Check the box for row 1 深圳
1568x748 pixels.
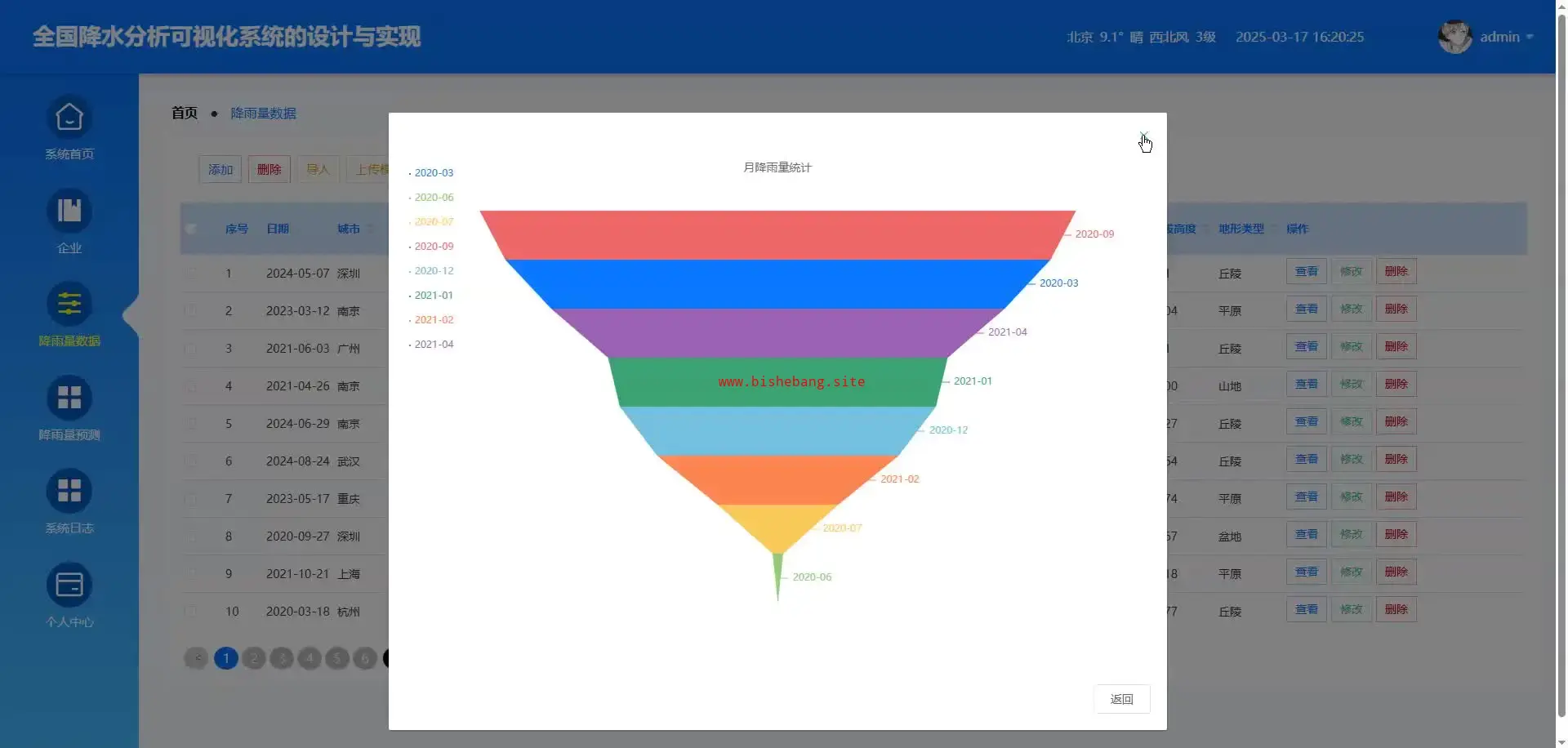pos(191,274)
